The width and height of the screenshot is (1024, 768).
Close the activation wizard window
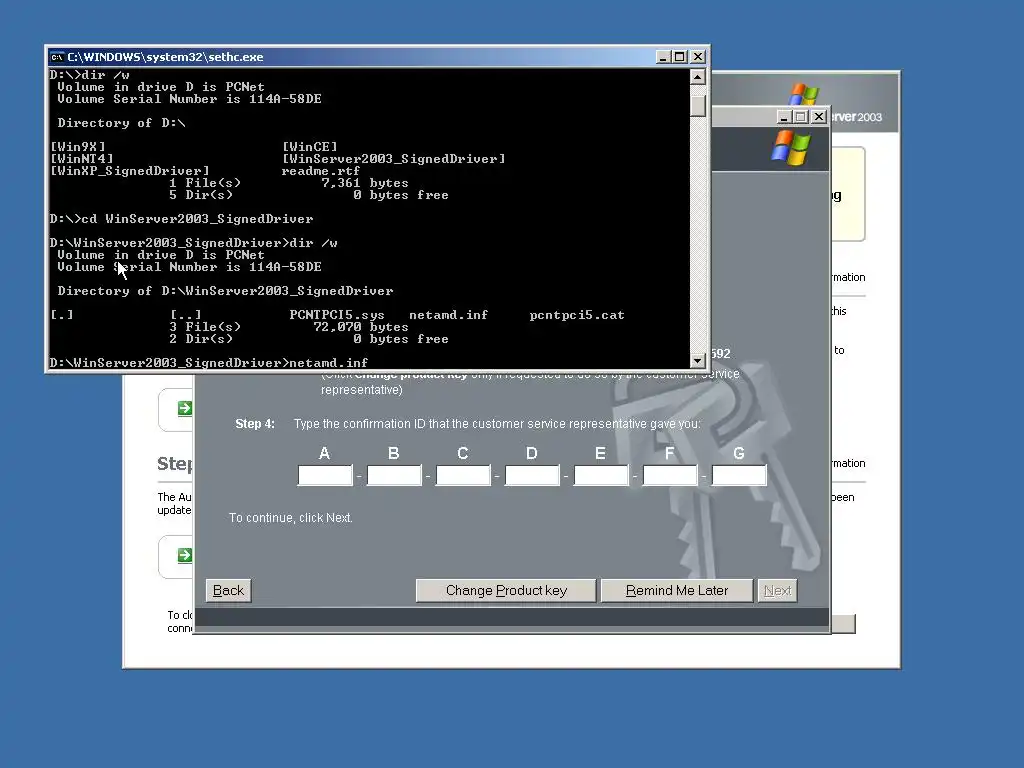click(819, 117)
